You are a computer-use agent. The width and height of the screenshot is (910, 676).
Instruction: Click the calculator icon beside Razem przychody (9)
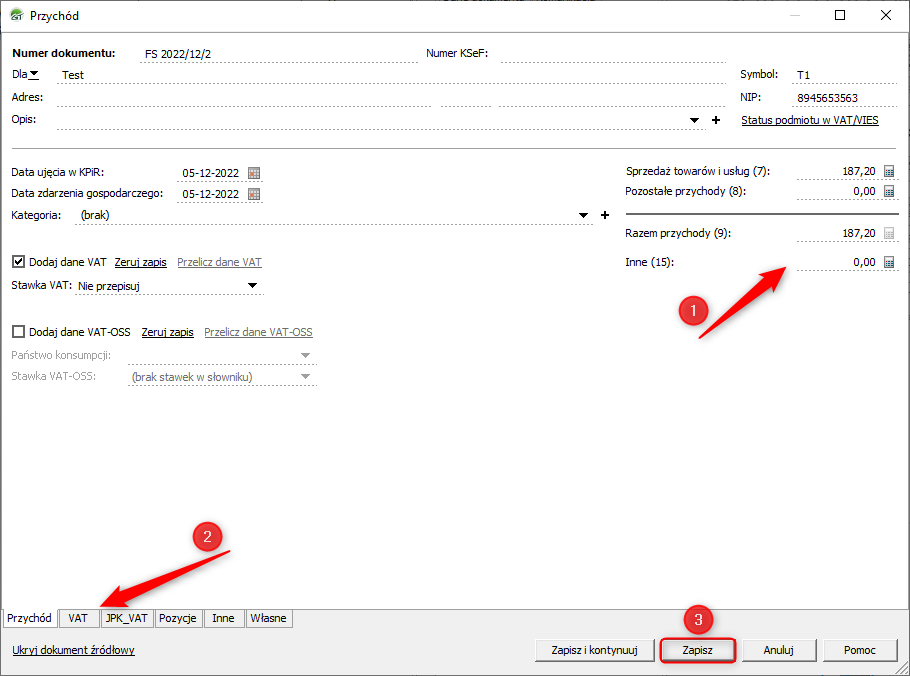coord(889,233)
